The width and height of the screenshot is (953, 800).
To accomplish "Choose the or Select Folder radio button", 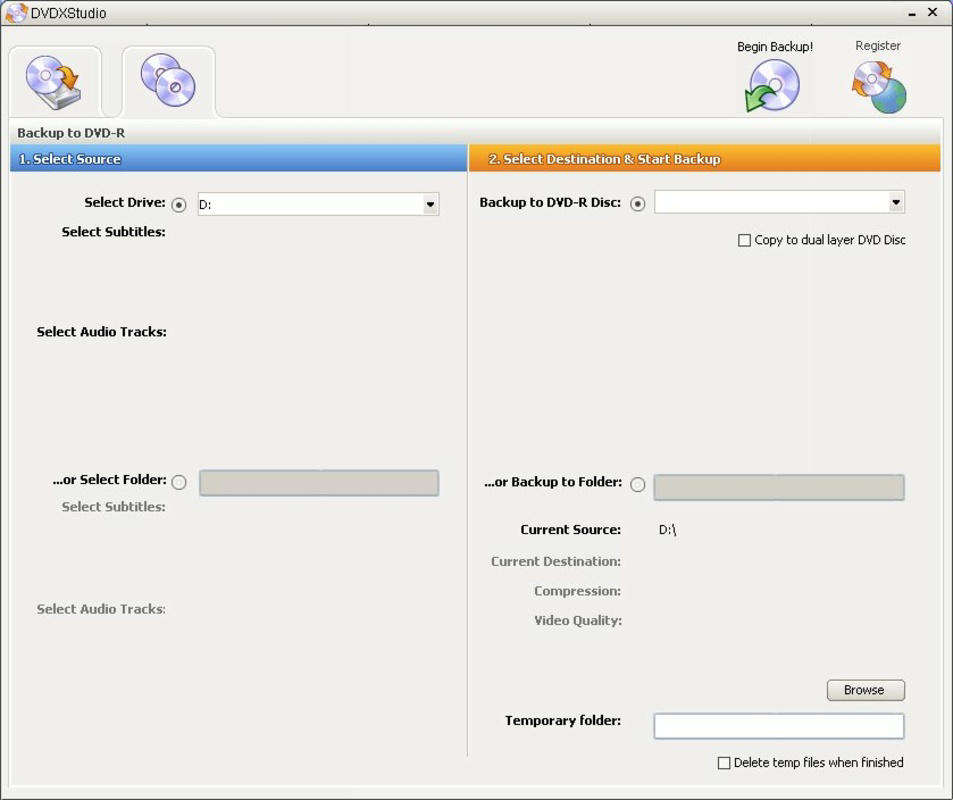I will coord(179,483).
